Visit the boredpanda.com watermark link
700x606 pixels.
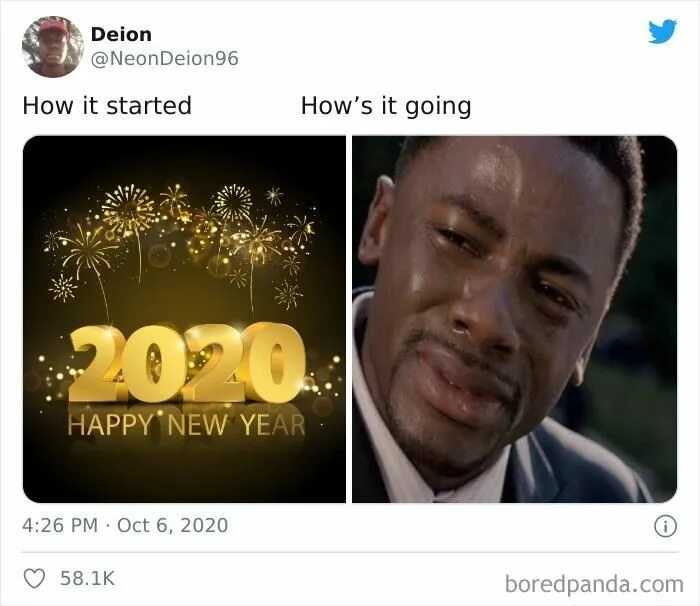(x=594, y=584)
